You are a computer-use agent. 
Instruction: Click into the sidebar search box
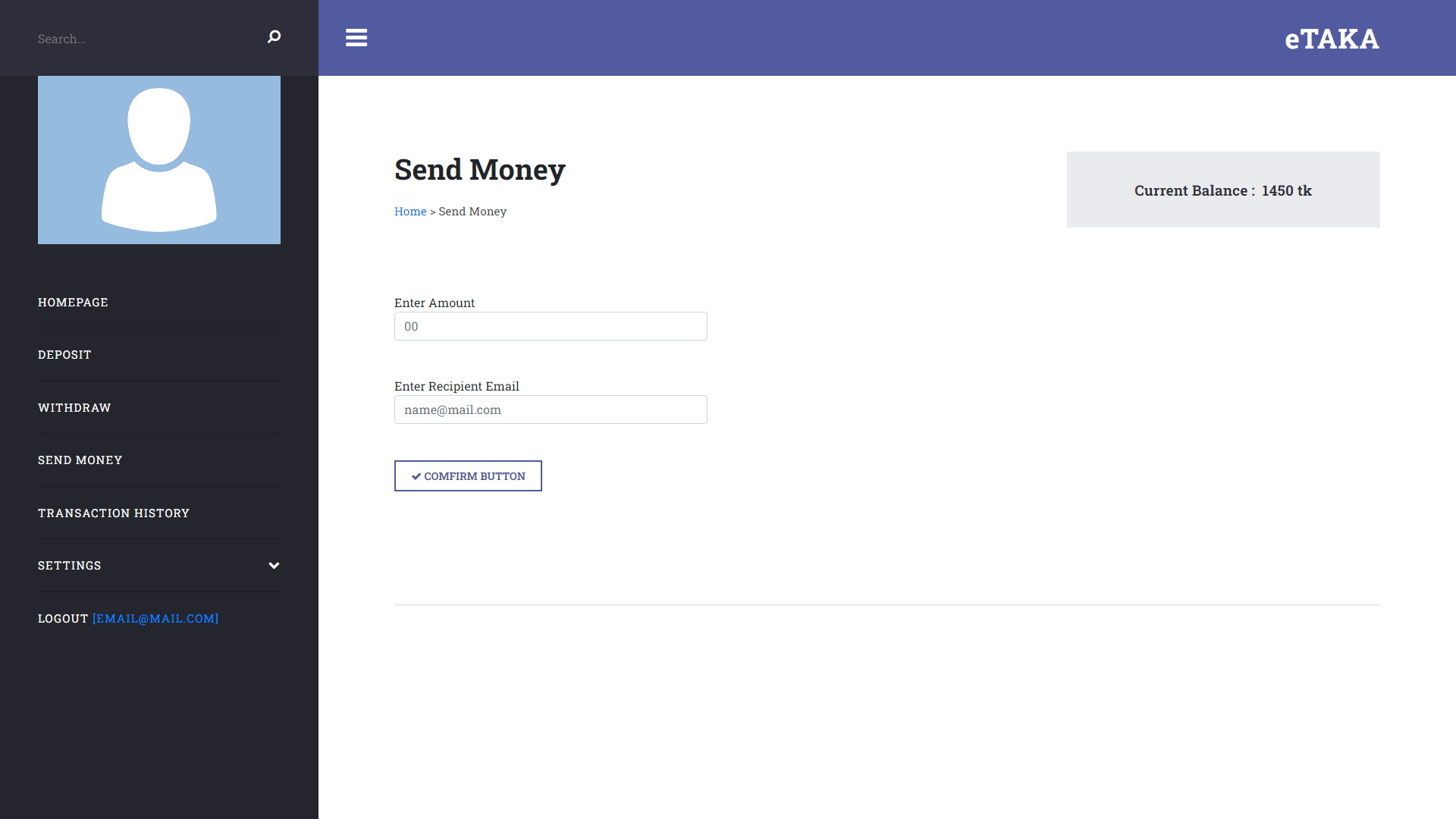tap(144, 39)
